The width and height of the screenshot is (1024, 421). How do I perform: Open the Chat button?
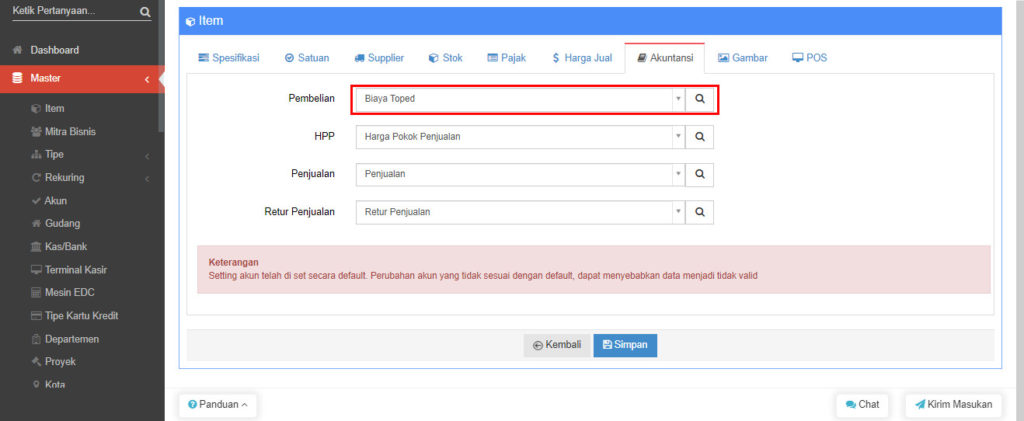[862, 404]
